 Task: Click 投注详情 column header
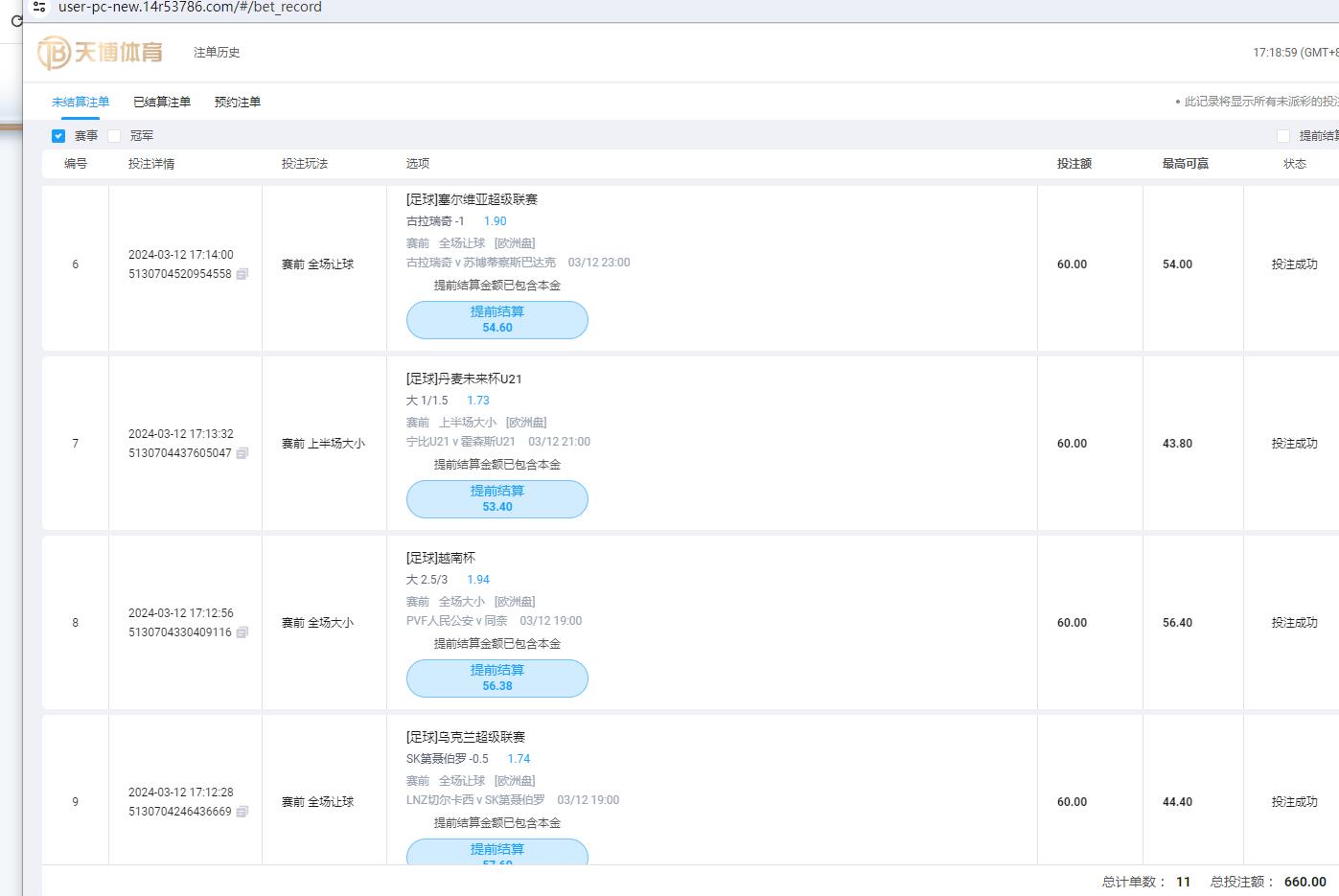pos(151,164)
